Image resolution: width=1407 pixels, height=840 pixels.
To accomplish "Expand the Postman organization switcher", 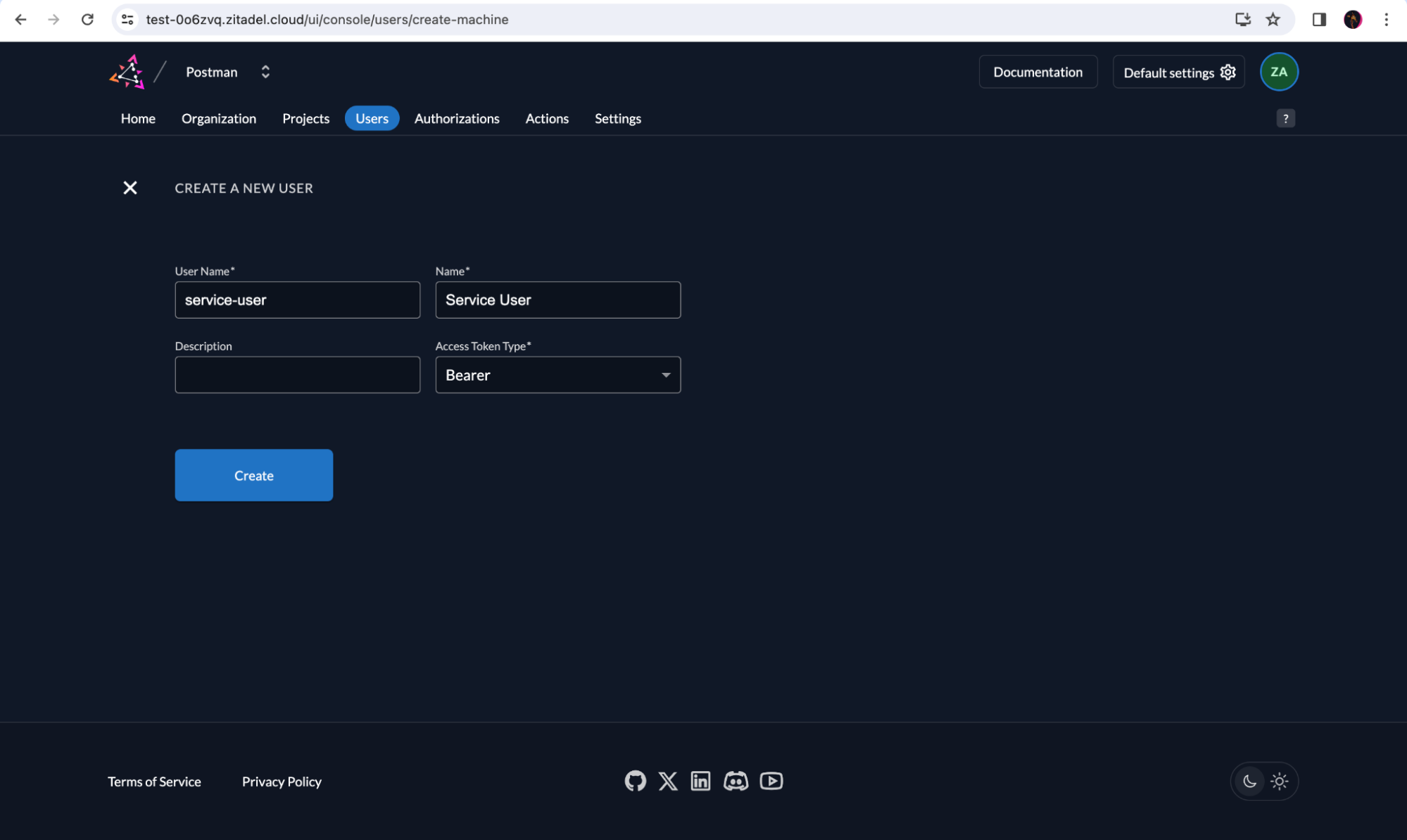I will [x=264, y=71].
